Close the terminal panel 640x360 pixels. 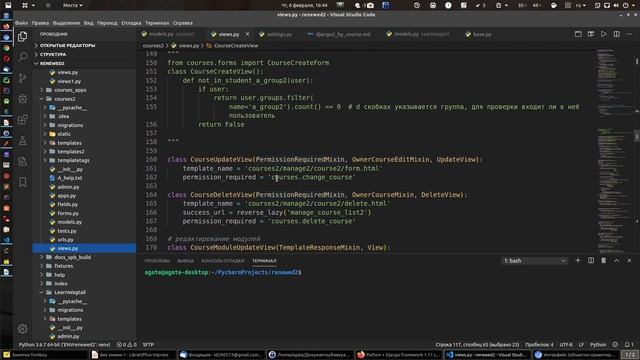[629, 260]
